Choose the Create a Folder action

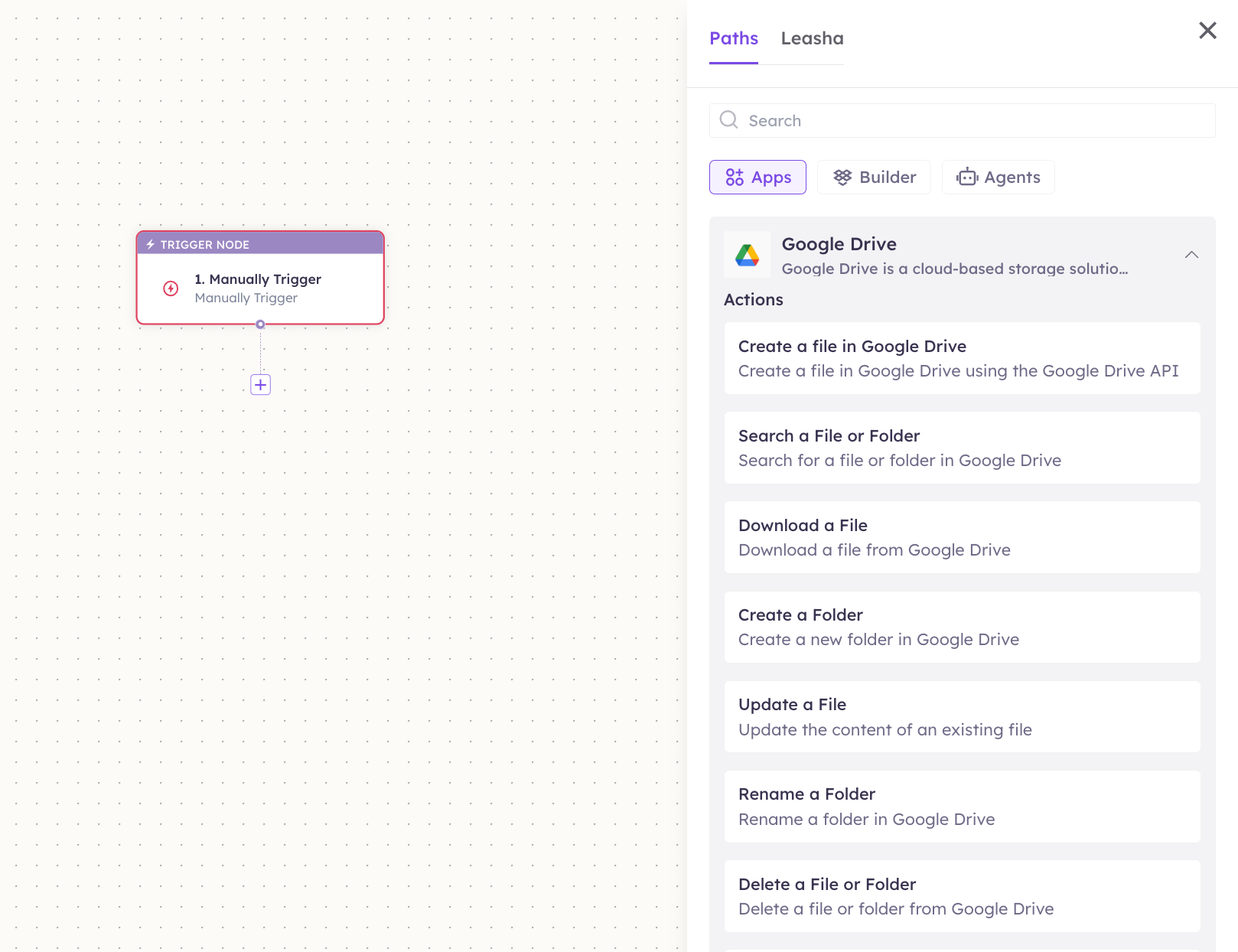pyautogui.click(x=962, y=627)
